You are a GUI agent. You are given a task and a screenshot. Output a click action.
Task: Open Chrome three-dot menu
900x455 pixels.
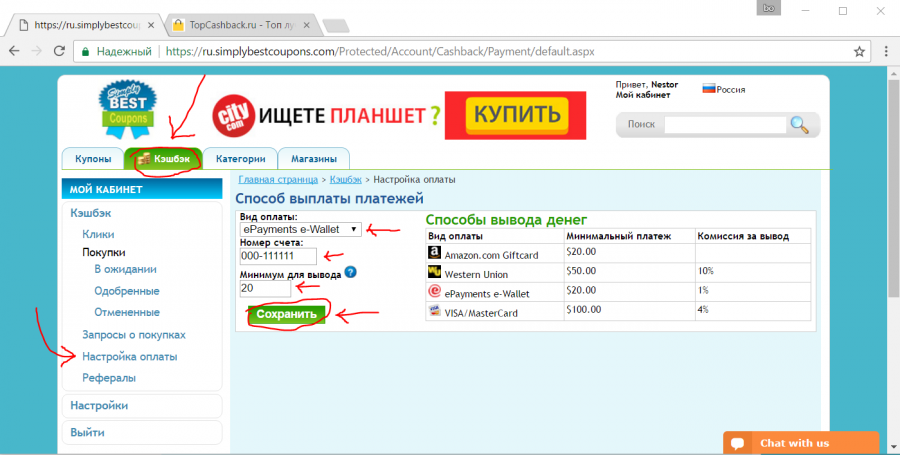886,51
